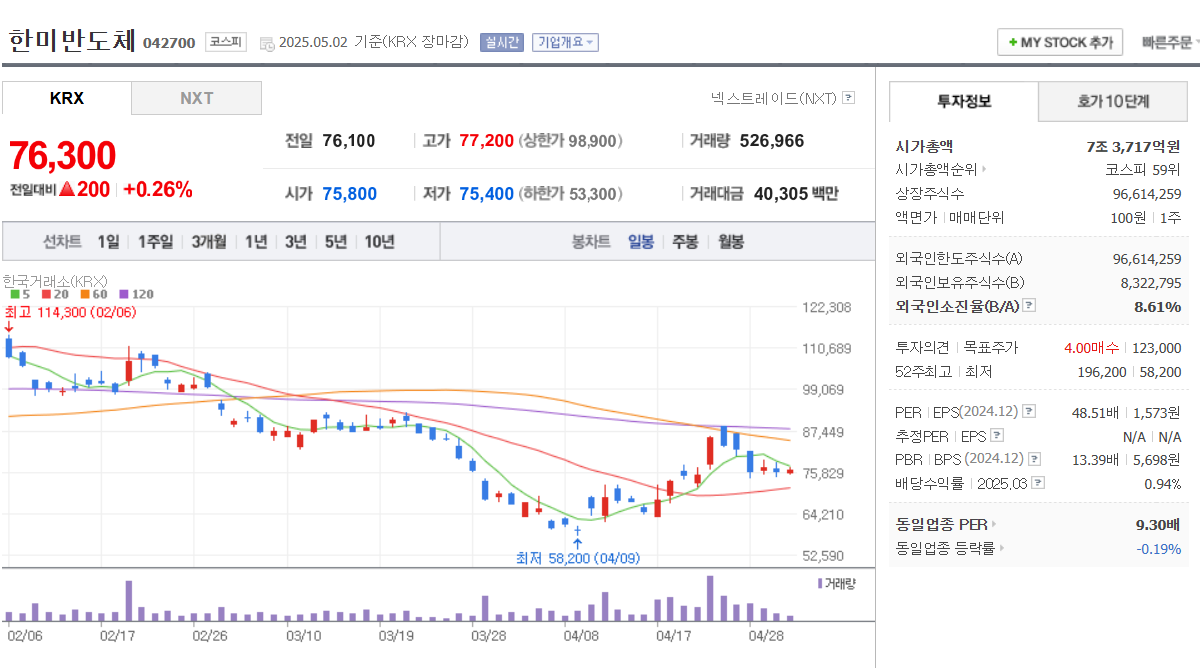Viewport: 1200px width, 668px height.
Task: Click help icon beside 외국인소진율(B/A)
Action: pos(1029,306)
